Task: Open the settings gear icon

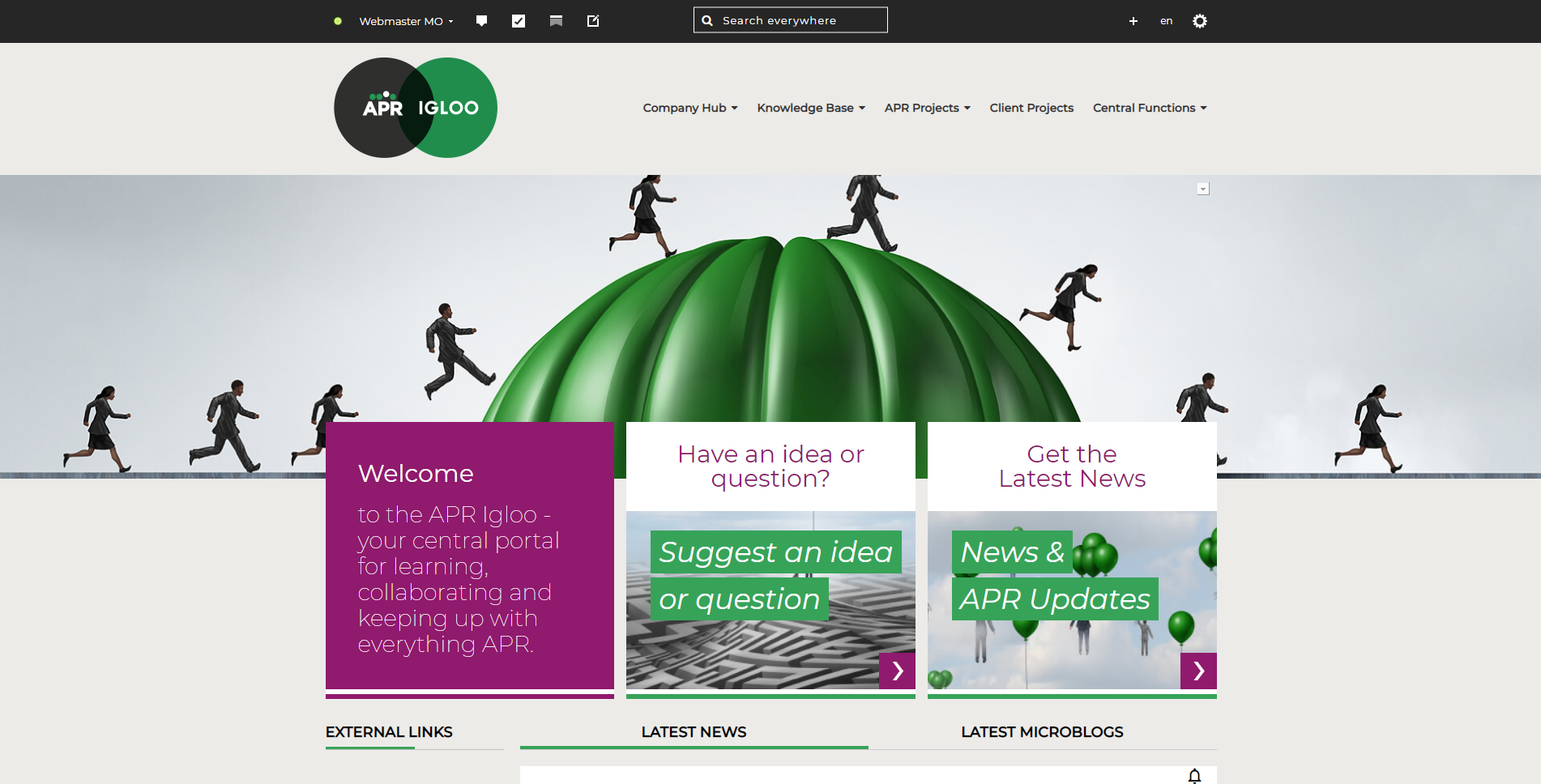Action: coord(1200,21)
